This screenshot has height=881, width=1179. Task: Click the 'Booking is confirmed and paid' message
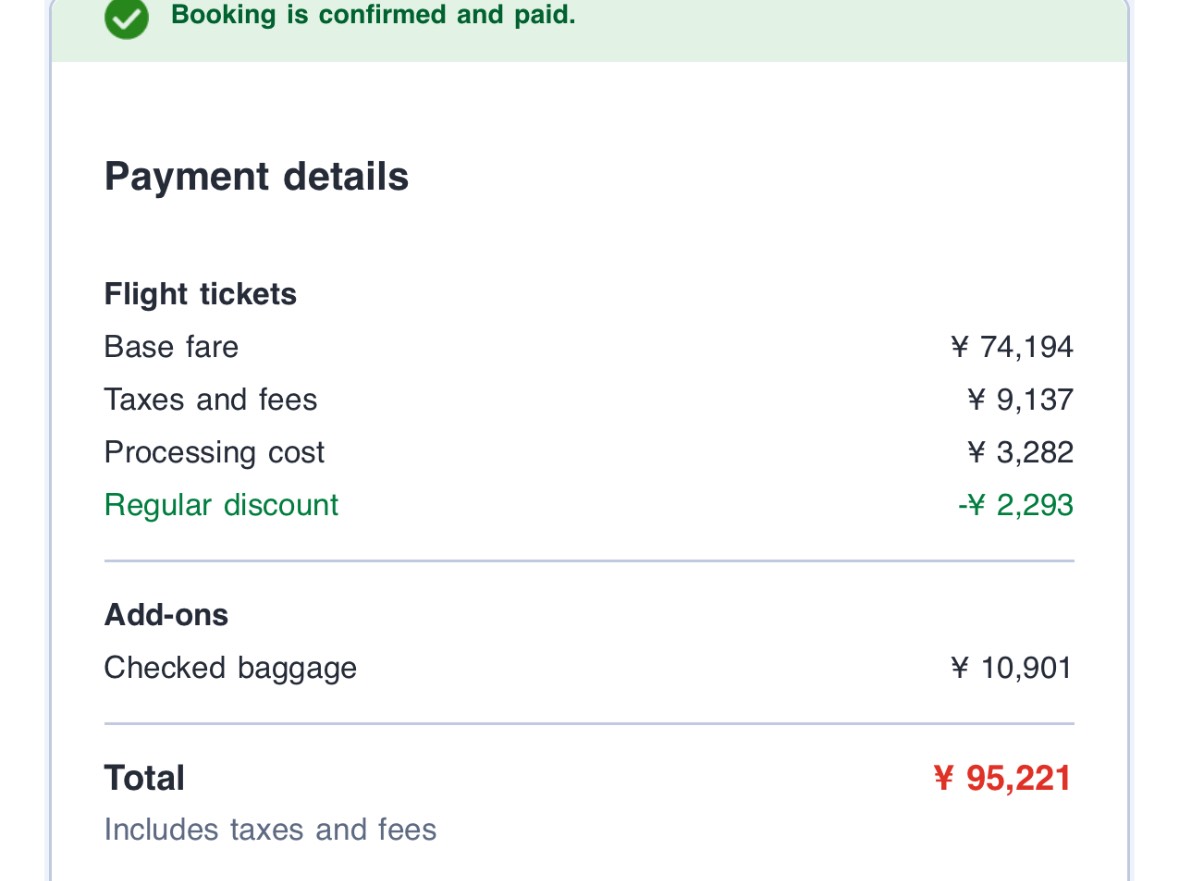tap(373, 16)
